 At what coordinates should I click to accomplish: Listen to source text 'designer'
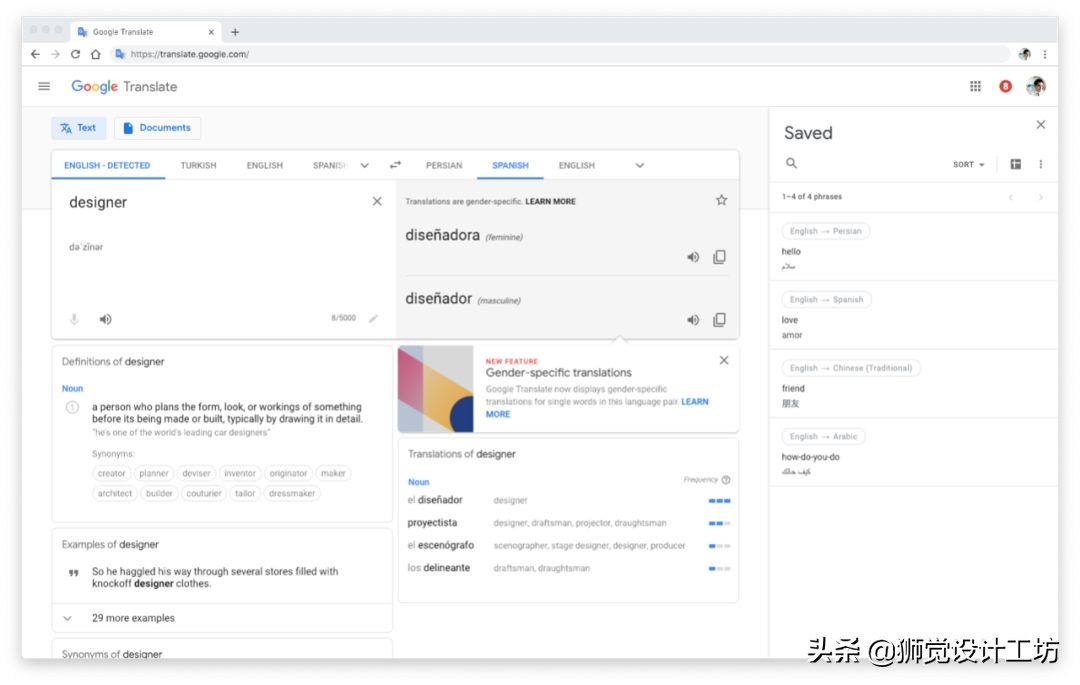(105, 319)
